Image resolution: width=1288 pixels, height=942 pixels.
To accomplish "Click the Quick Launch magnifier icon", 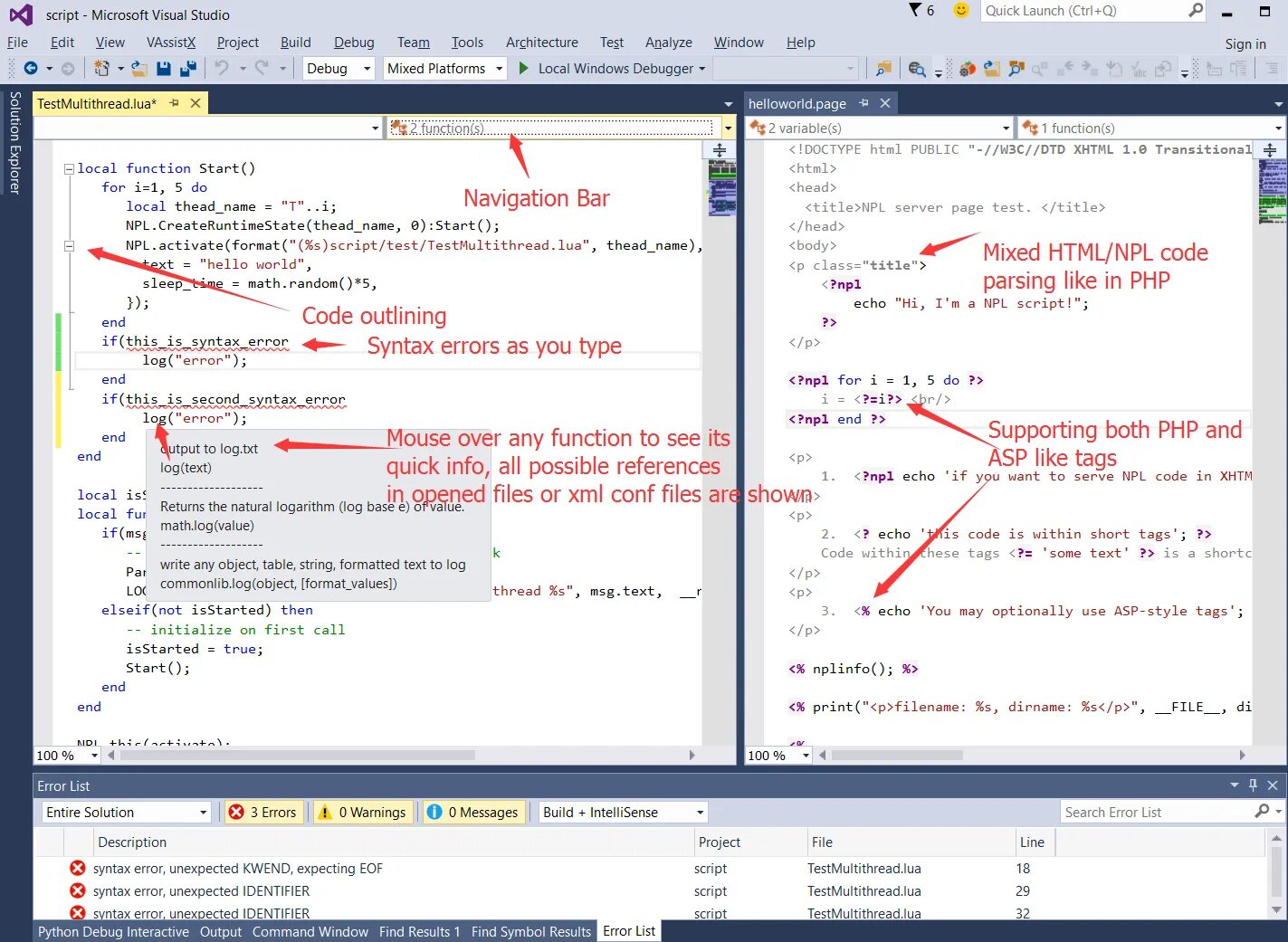I will tap(1196, 10).
